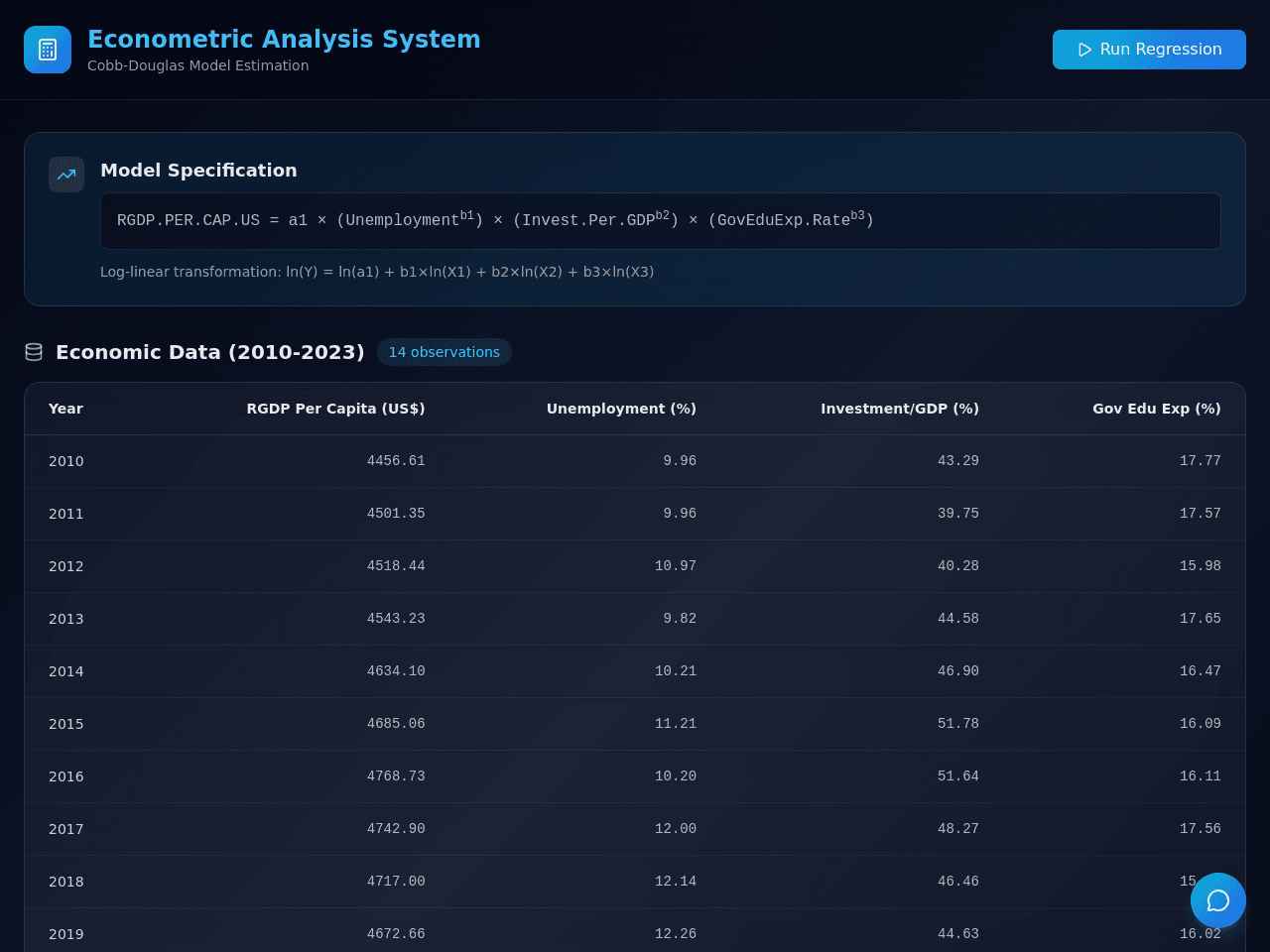This screenshot has width=1270, height=952.
Task: Select the 2013 year cell
Action: [x=66, y=619]
